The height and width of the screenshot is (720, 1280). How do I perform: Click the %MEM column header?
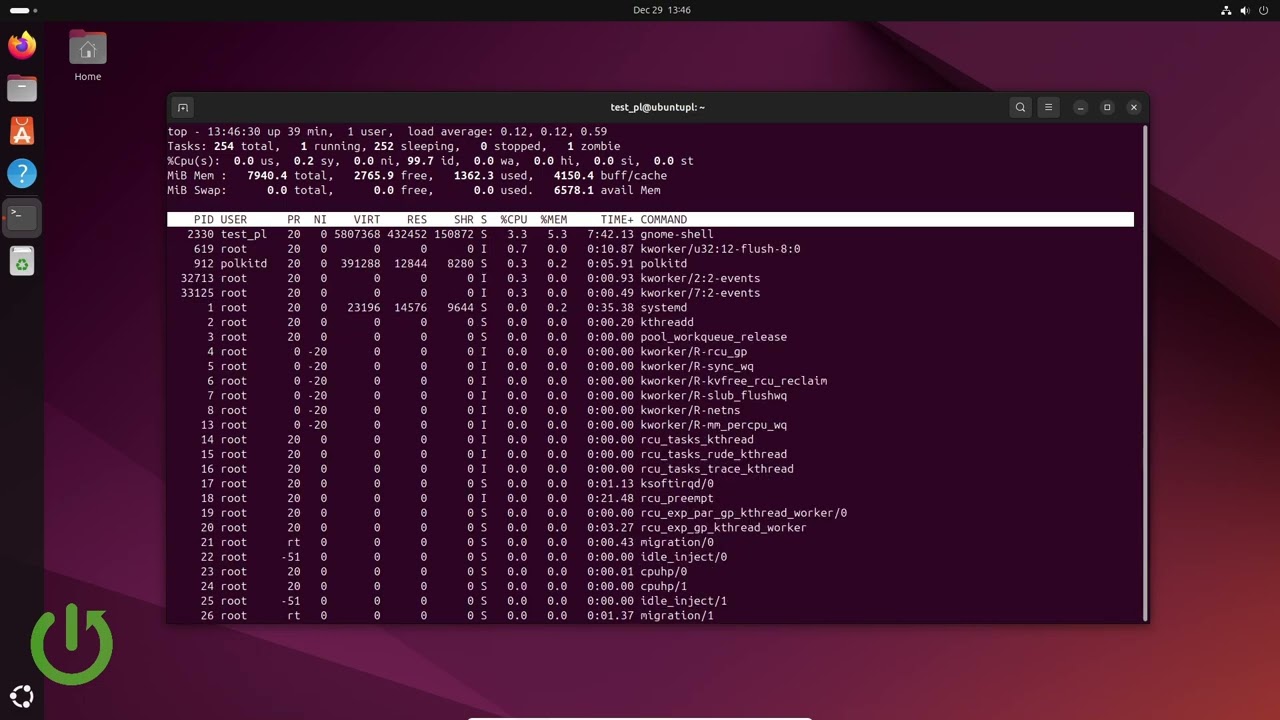point(554,219)
